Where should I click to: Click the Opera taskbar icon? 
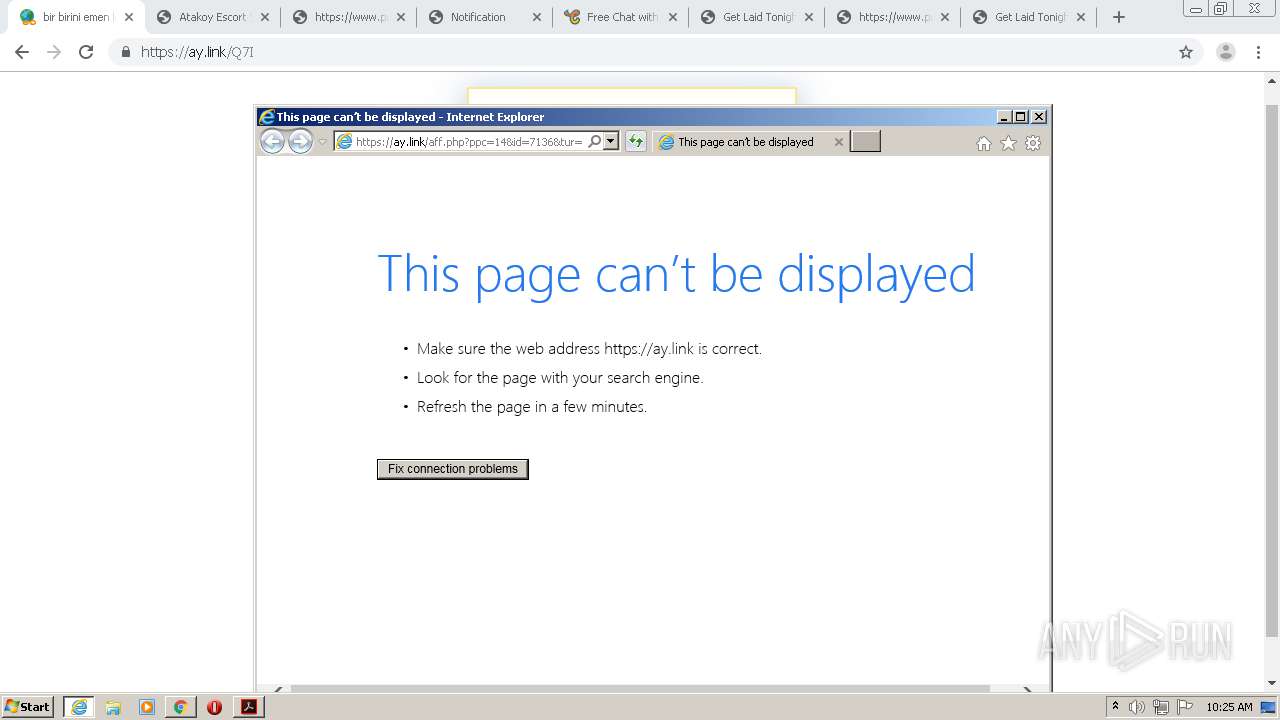214,707
